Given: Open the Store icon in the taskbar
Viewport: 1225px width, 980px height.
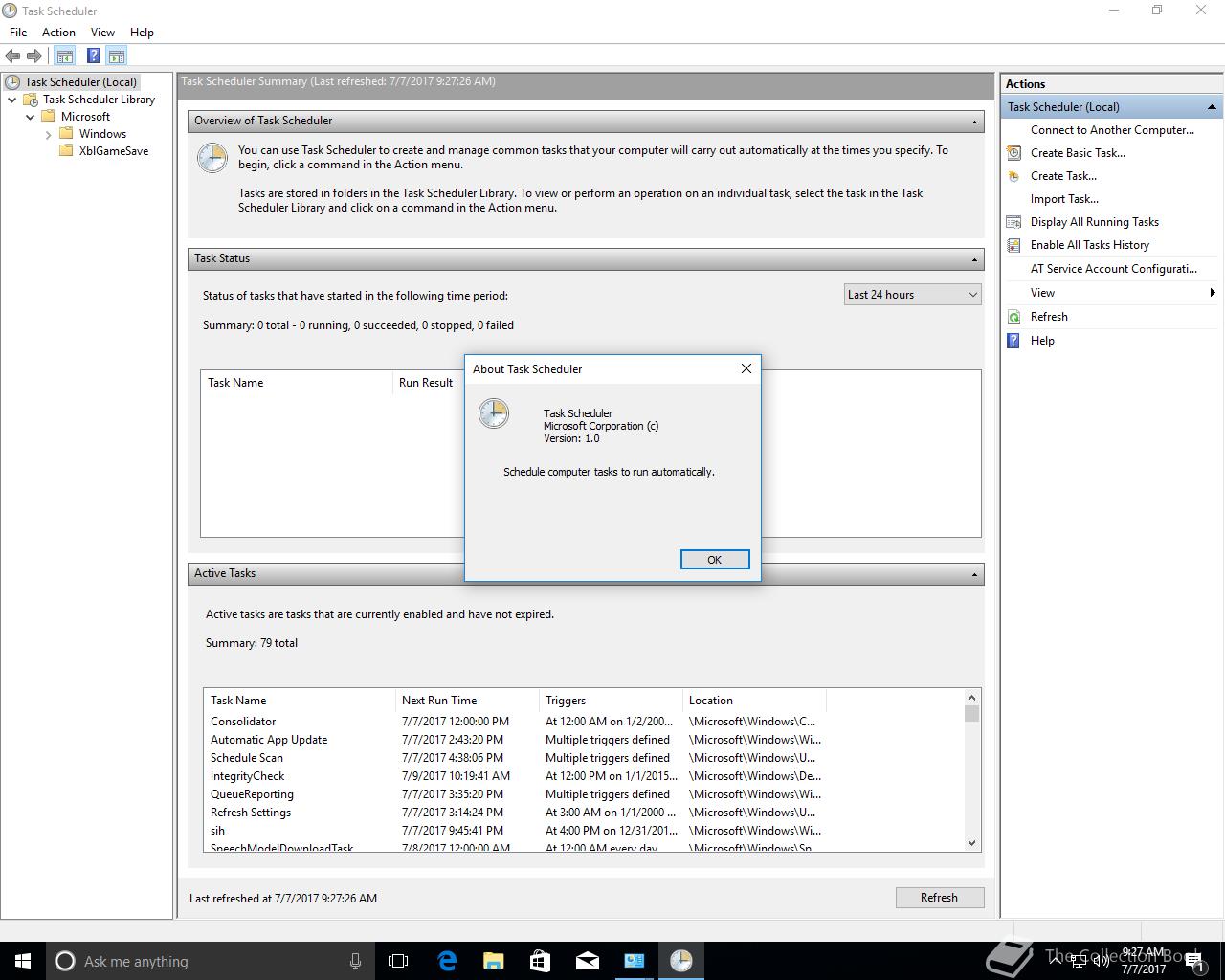Looking at the screenshot, I should [x=541, y=961].
